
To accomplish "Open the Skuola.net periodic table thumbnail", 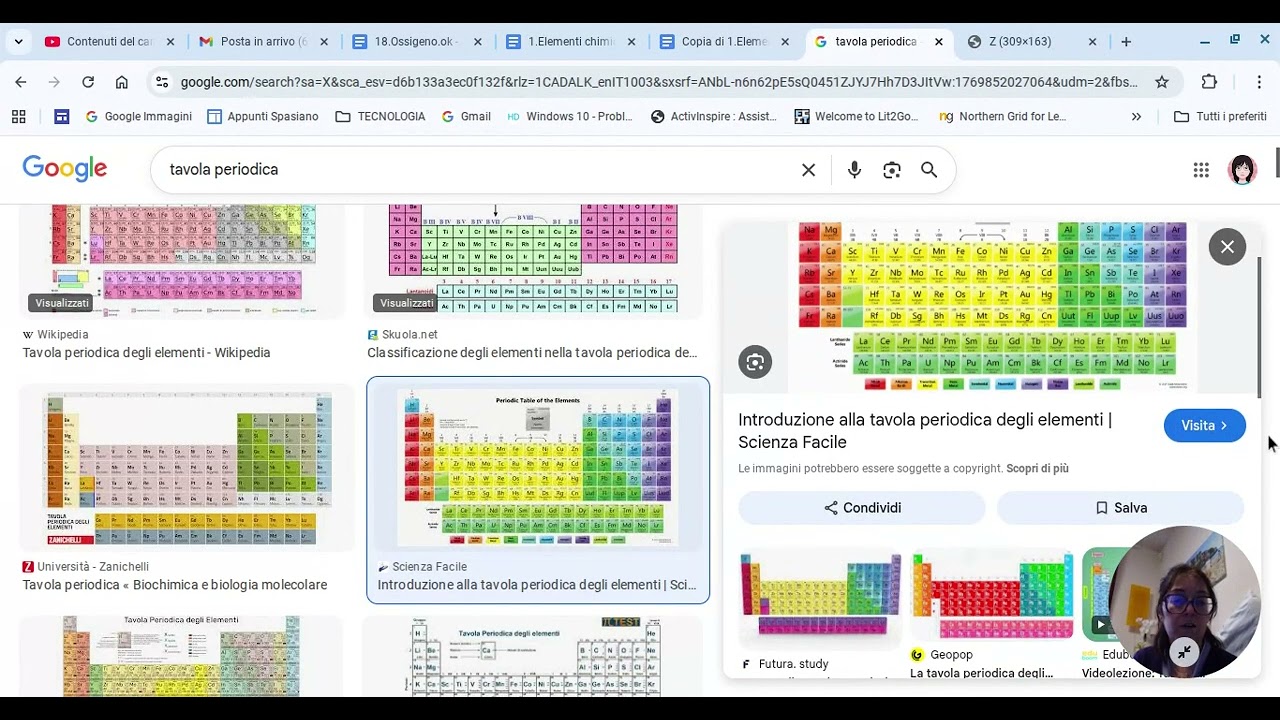I will pos(534,260).
